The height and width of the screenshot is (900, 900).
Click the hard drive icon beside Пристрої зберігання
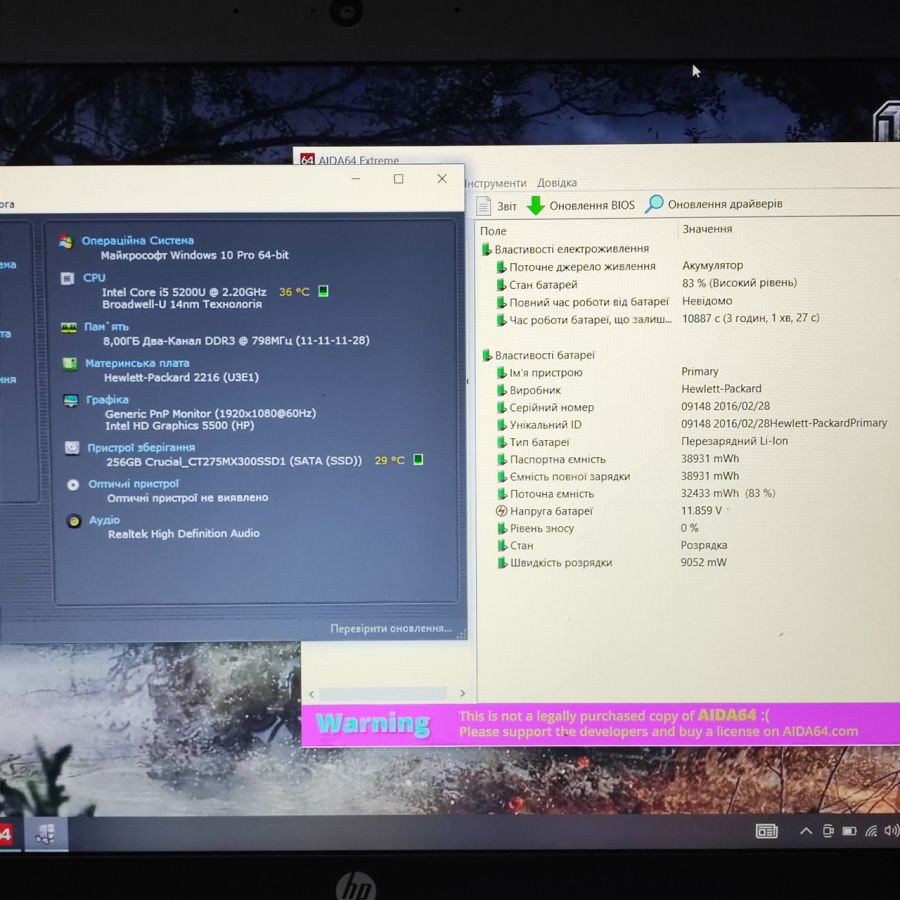coord(72,448)
